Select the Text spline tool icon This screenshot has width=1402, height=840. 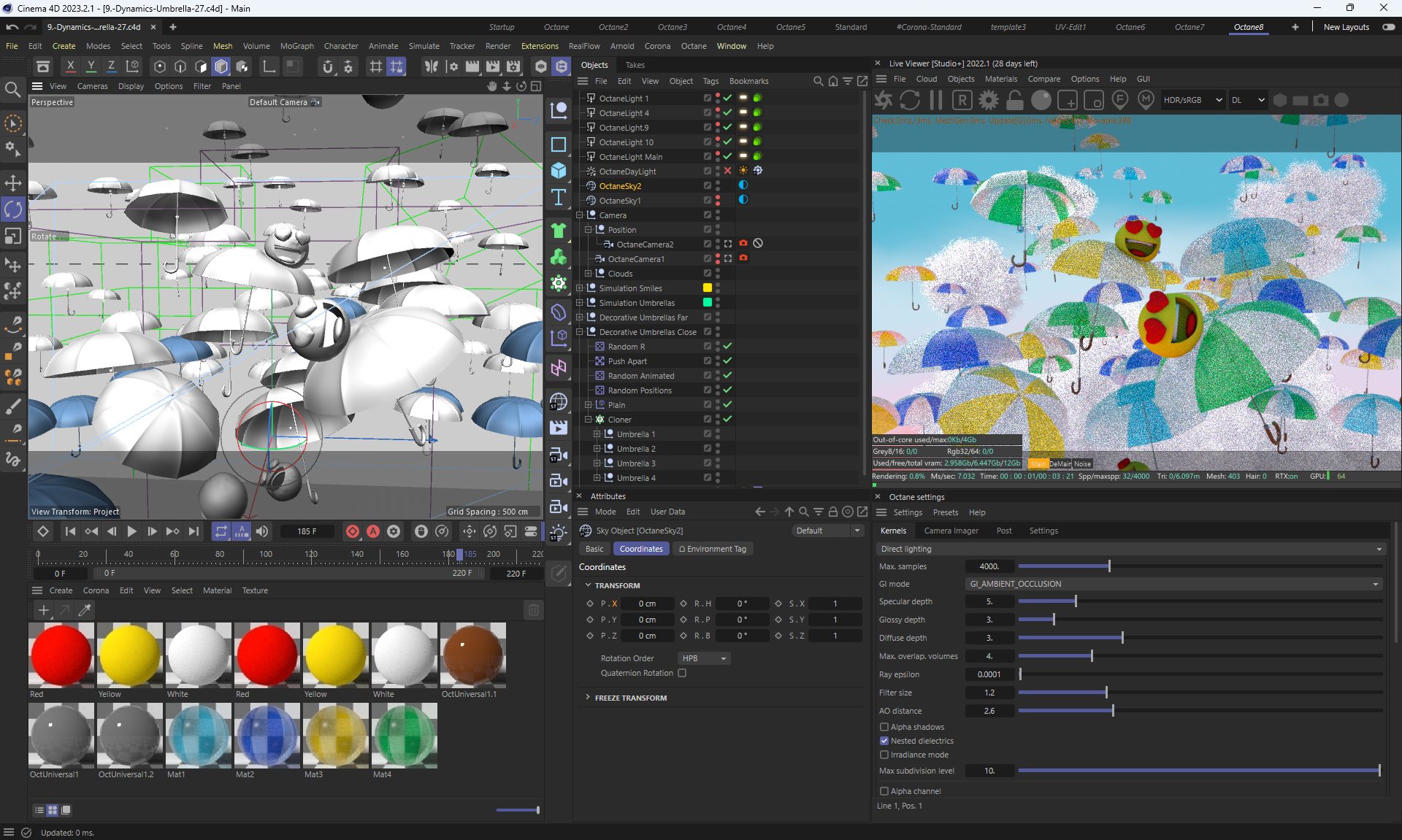pos(559,197)
